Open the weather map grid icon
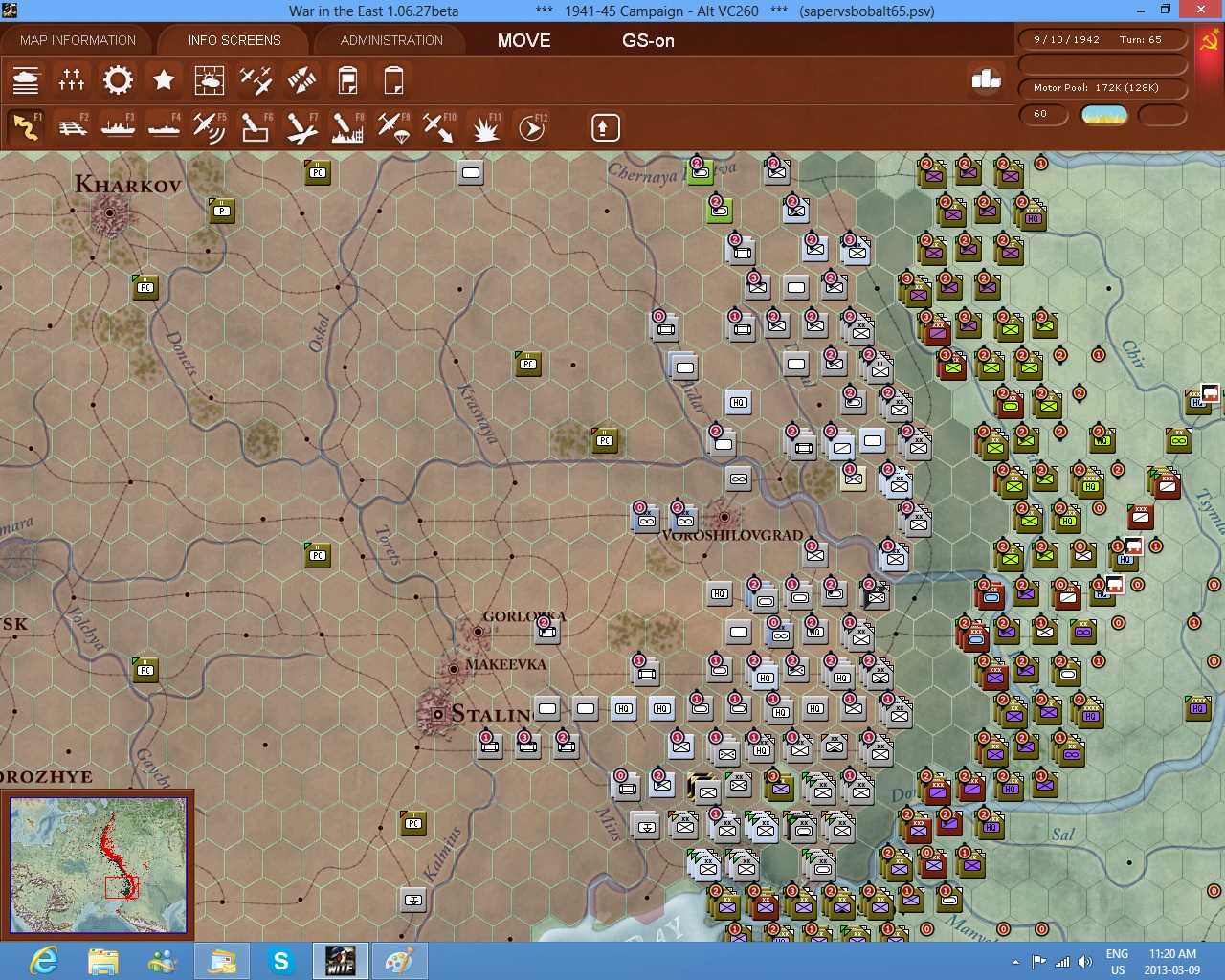The width and height of the screenshot is (1225, 980). coord(209,80)
